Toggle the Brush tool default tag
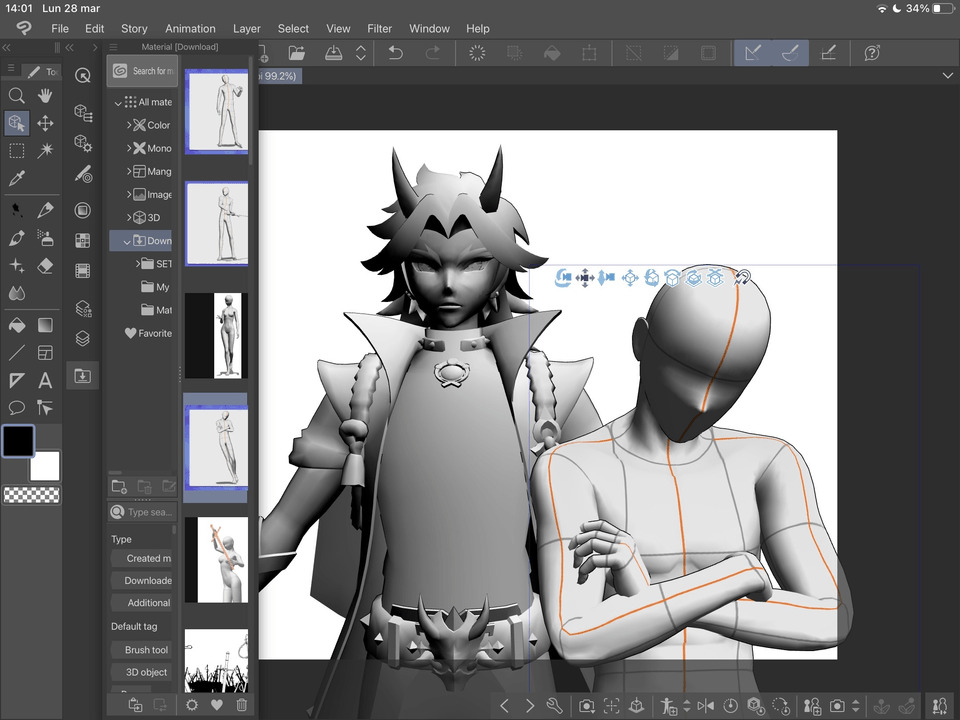 click(142, 650)
